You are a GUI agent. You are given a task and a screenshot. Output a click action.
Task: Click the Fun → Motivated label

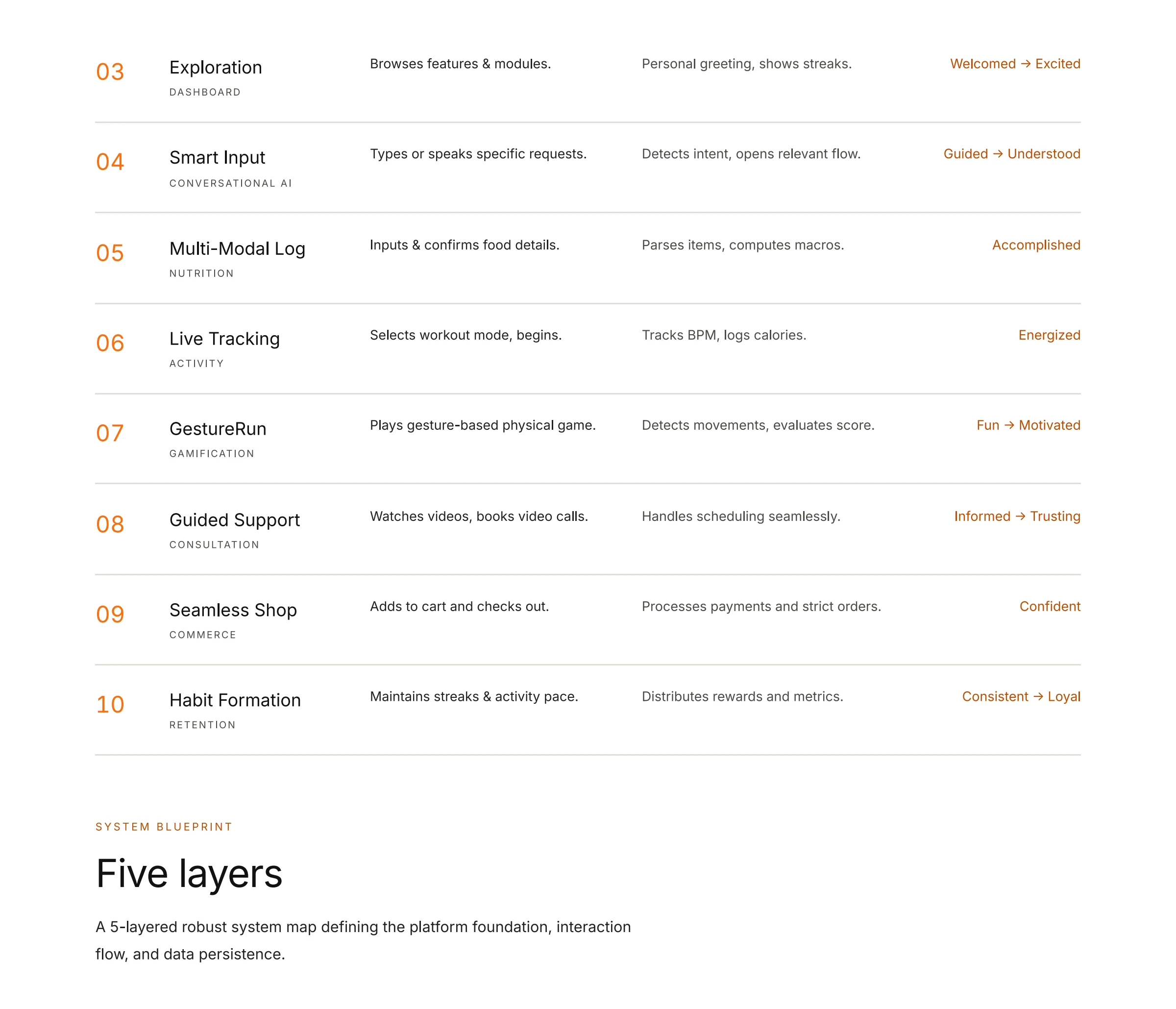pos(1029,425)
